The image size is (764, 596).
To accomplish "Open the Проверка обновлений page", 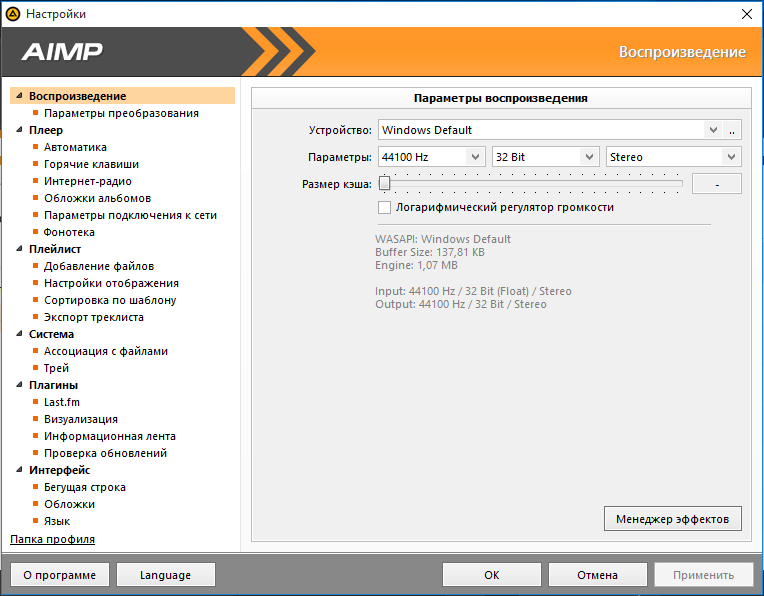I will tap(105, 453).
